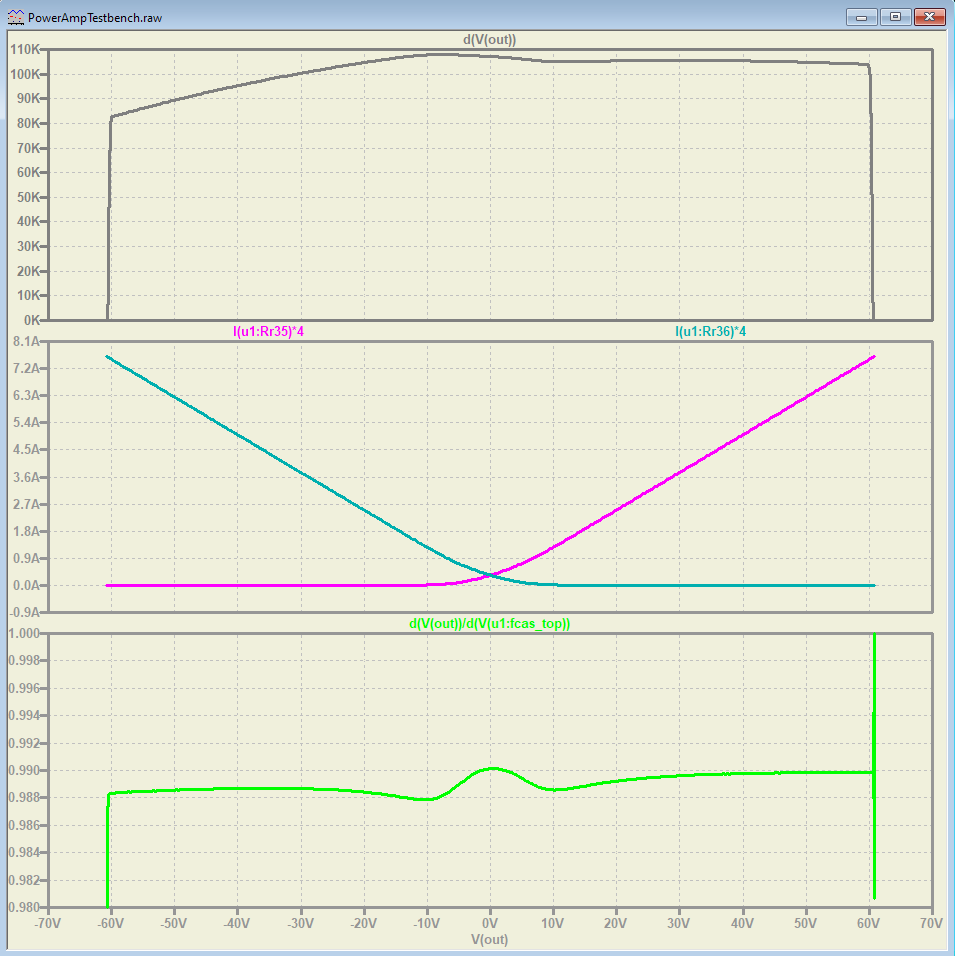This screenshot has width=955, height=956.
Task: Click the V(out) horizontal axis label
Action: [x=489, y=939]
